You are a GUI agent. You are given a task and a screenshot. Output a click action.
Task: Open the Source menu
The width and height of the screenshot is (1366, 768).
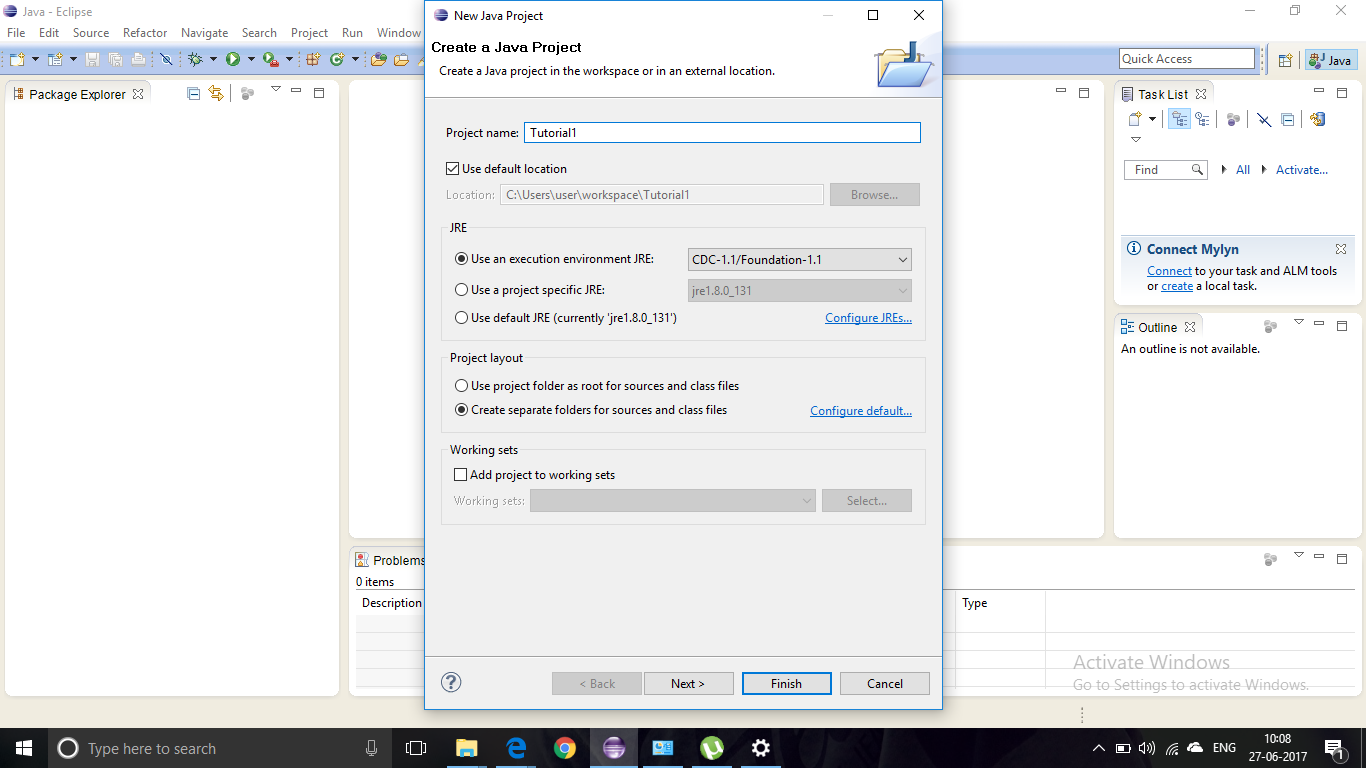(91, 33)
